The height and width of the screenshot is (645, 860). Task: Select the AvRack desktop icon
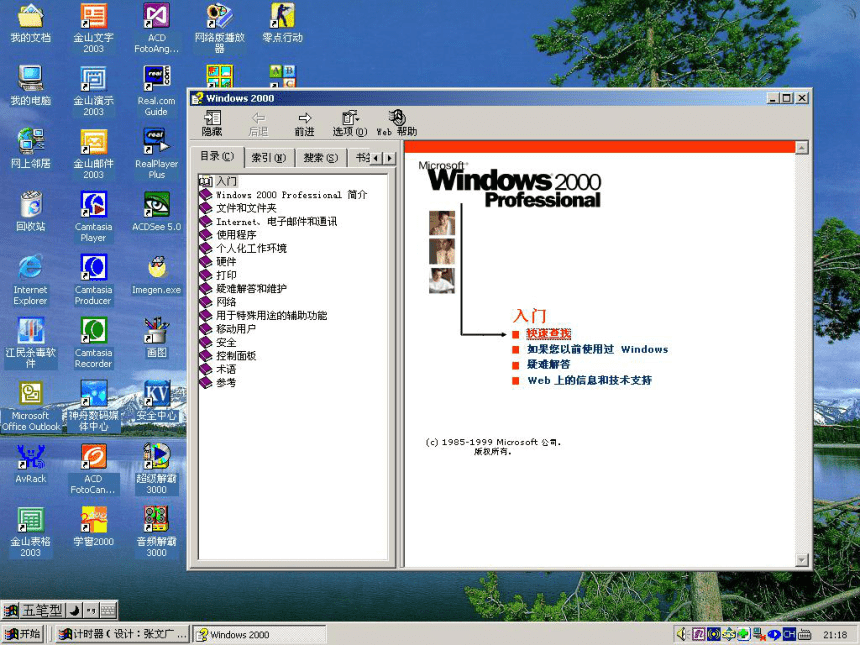pos(31,464)
